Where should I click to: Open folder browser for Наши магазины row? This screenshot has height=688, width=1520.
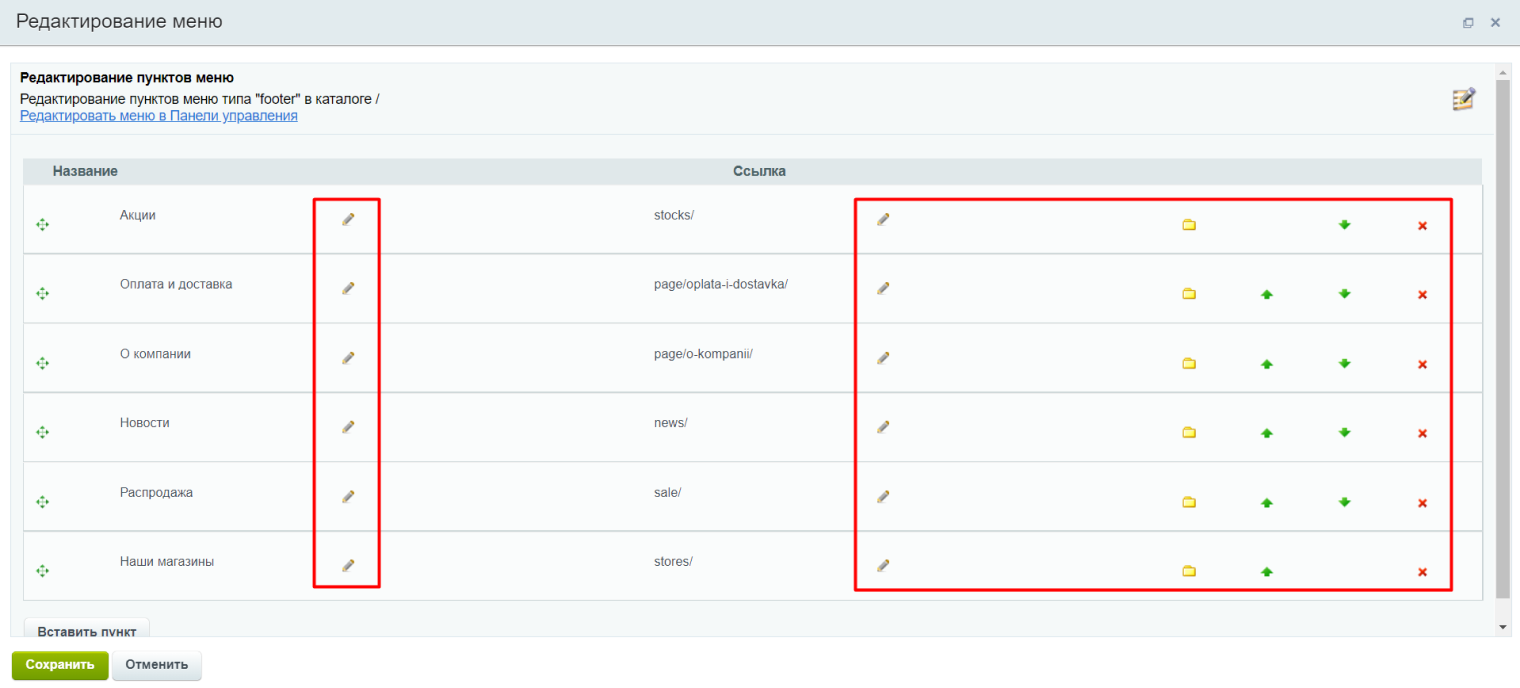tap(1189, 571)
